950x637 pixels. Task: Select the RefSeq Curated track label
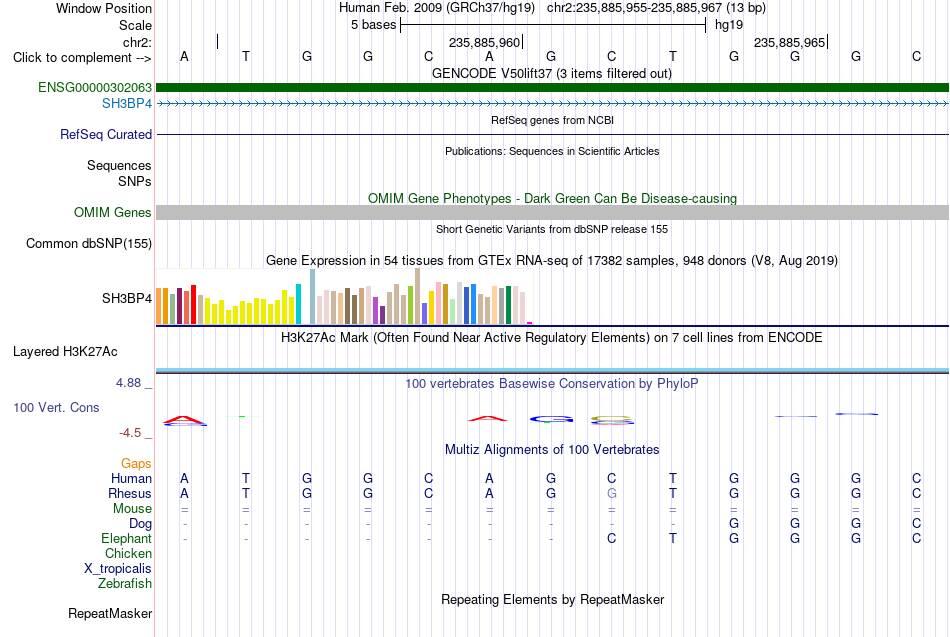[106, 135]
